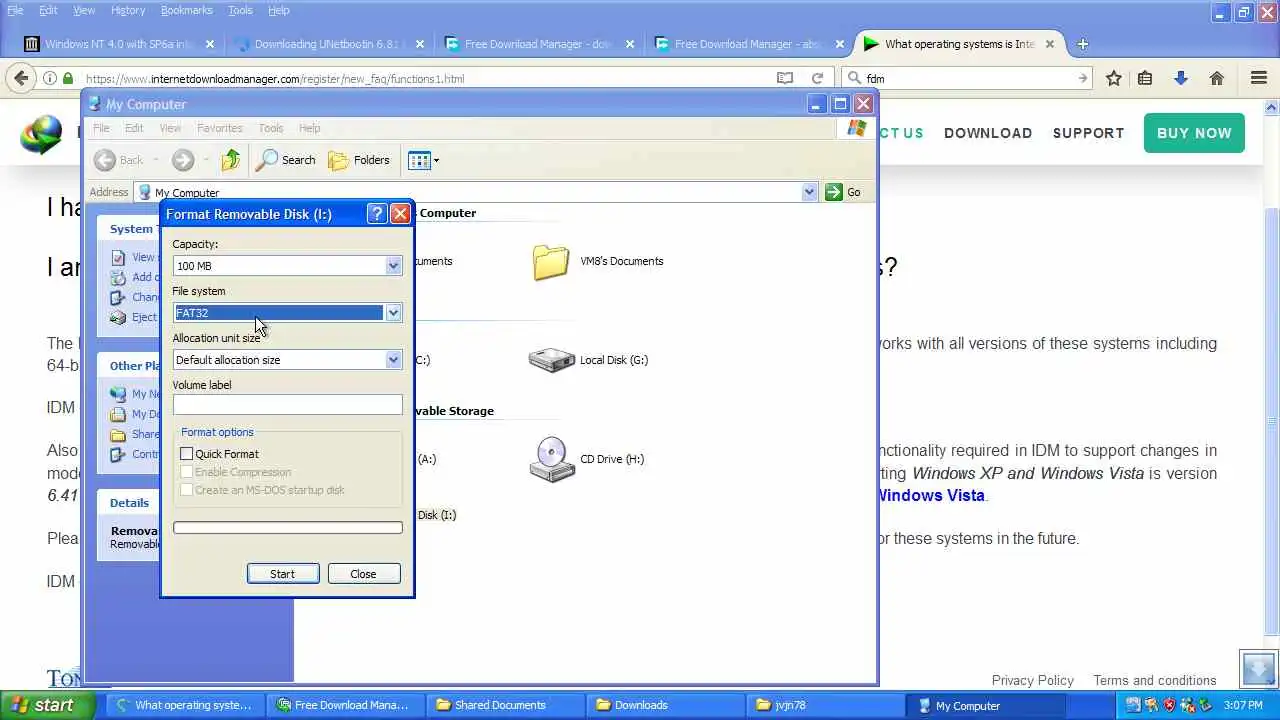Screen dimensions: 1280x720
Task: Click SUPPORT link on IDM site
Action: click(1088, 133)
